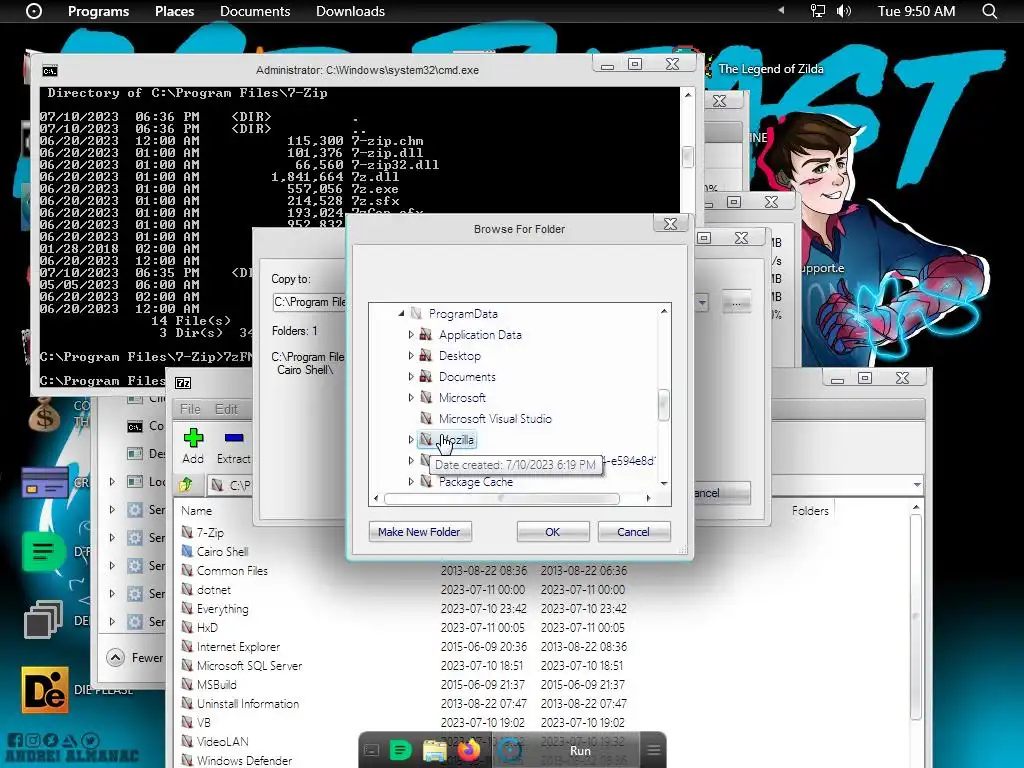This screenshot has width=1024, height=768.
Task: Click the volume speaker tray icon
Action: pyautogui.click(x=844, y=11)
